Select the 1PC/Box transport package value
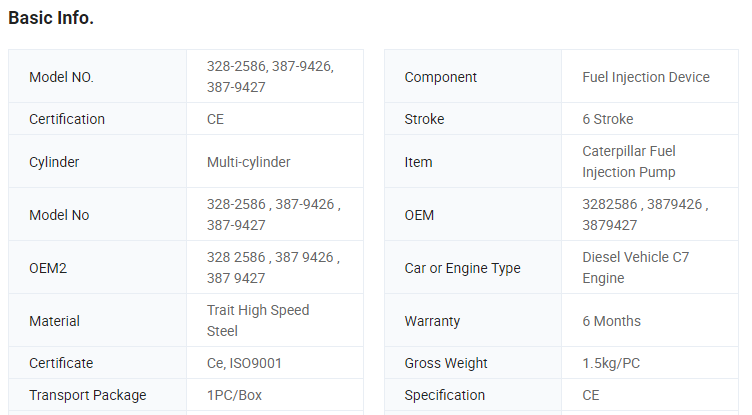Image resolution: width=752 pixels, height=415 pixels. [234, 395]
